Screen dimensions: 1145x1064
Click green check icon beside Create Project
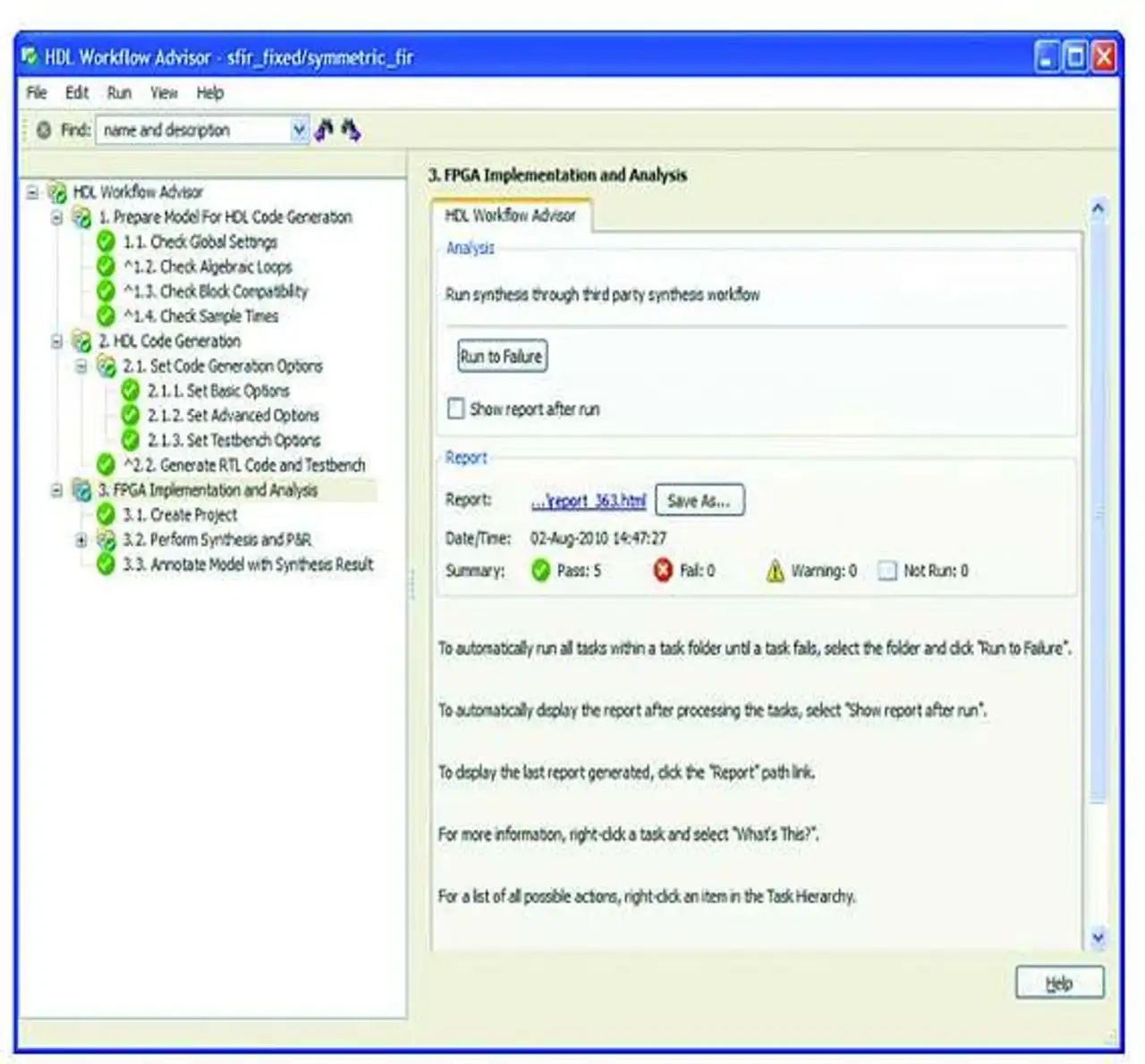pyautogui.click(x=106, y=515)
